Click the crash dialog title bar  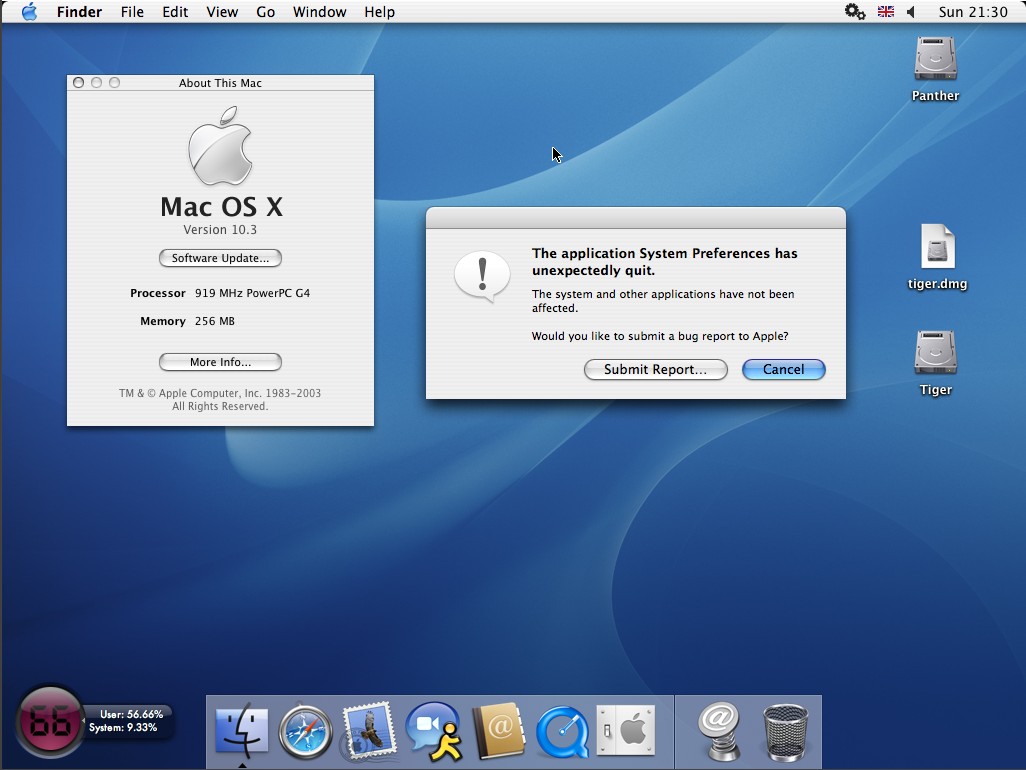coord(635,218)
